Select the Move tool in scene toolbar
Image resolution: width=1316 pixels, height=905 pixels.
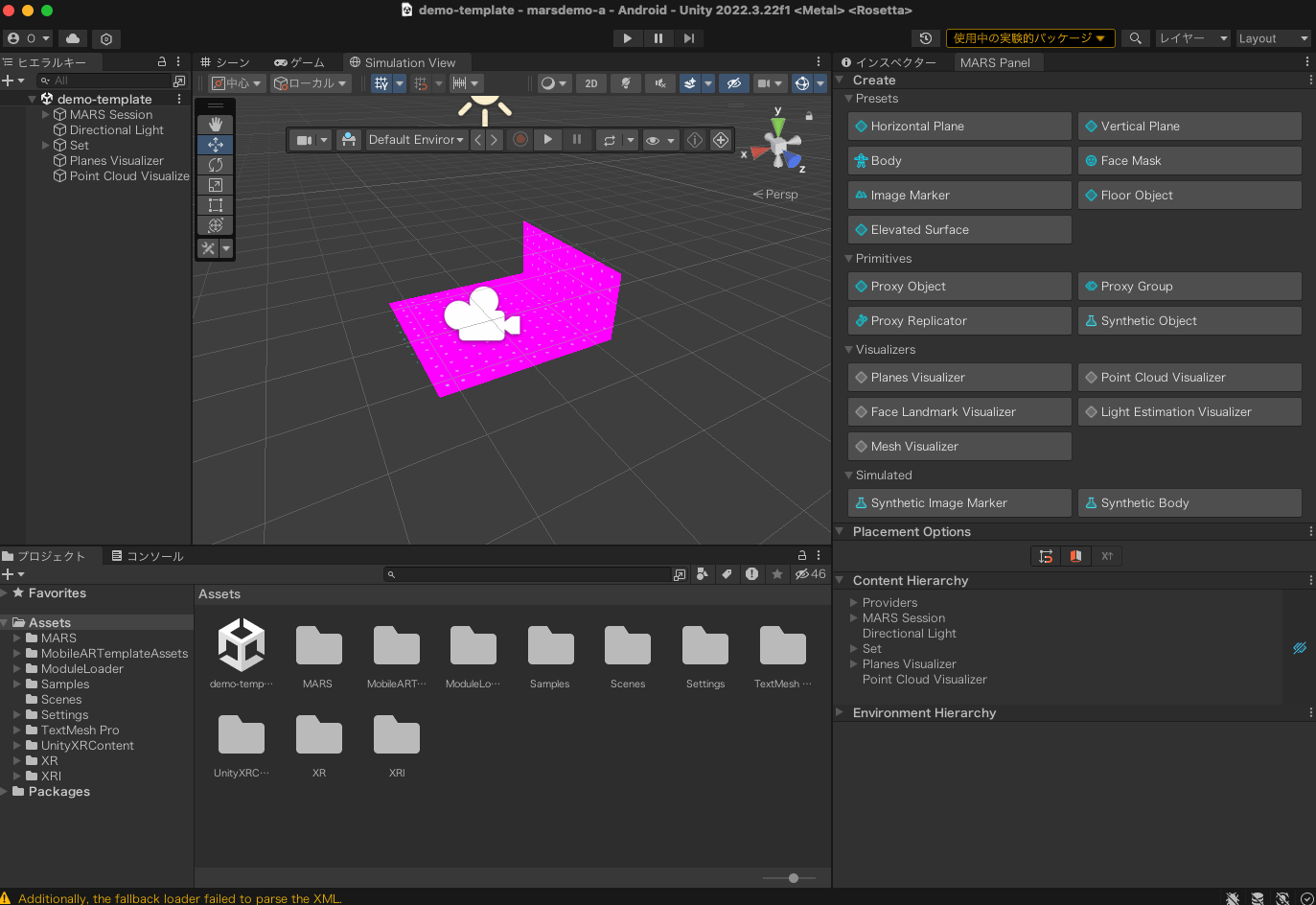[x=216, y=145]
